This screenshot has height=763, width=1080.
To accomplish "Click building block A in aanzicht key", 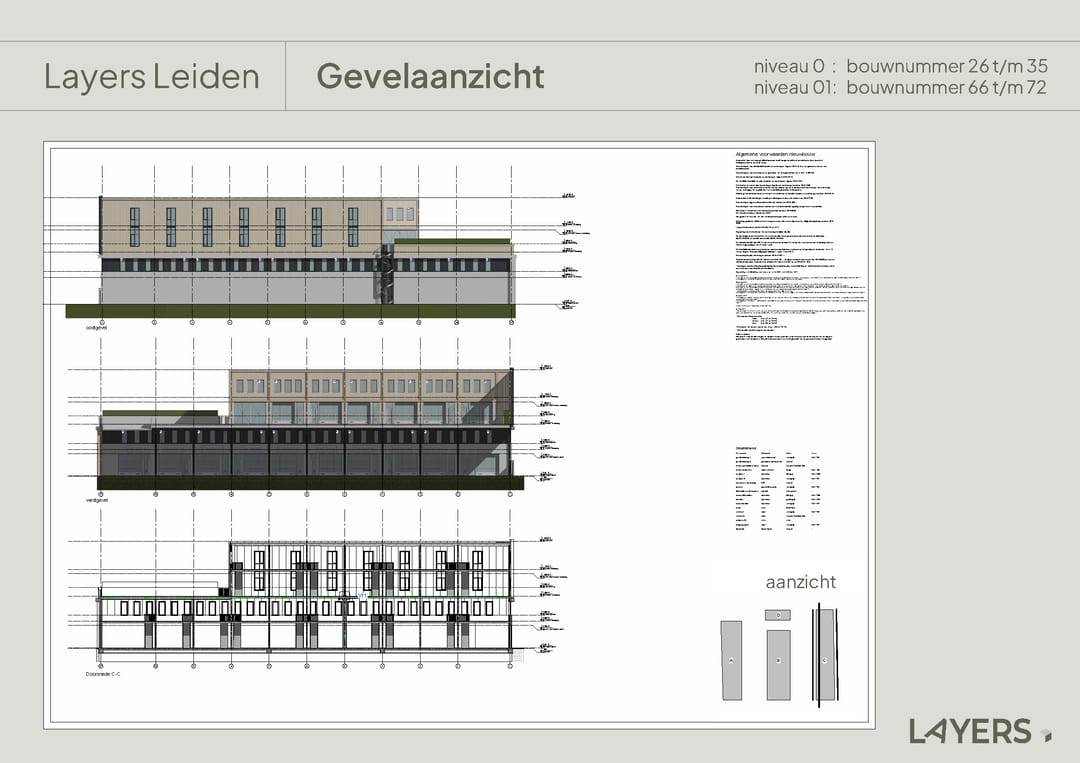I will 731,660.
